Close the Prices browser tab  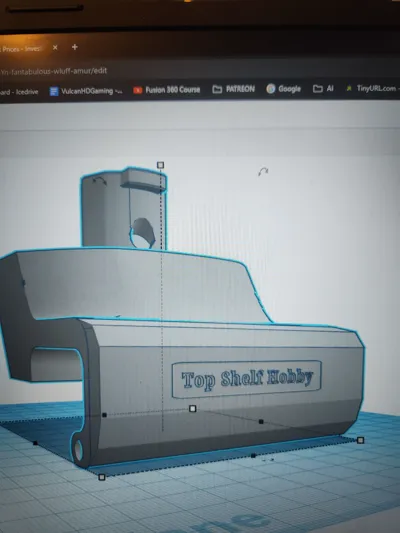click(x=55, y=48)
